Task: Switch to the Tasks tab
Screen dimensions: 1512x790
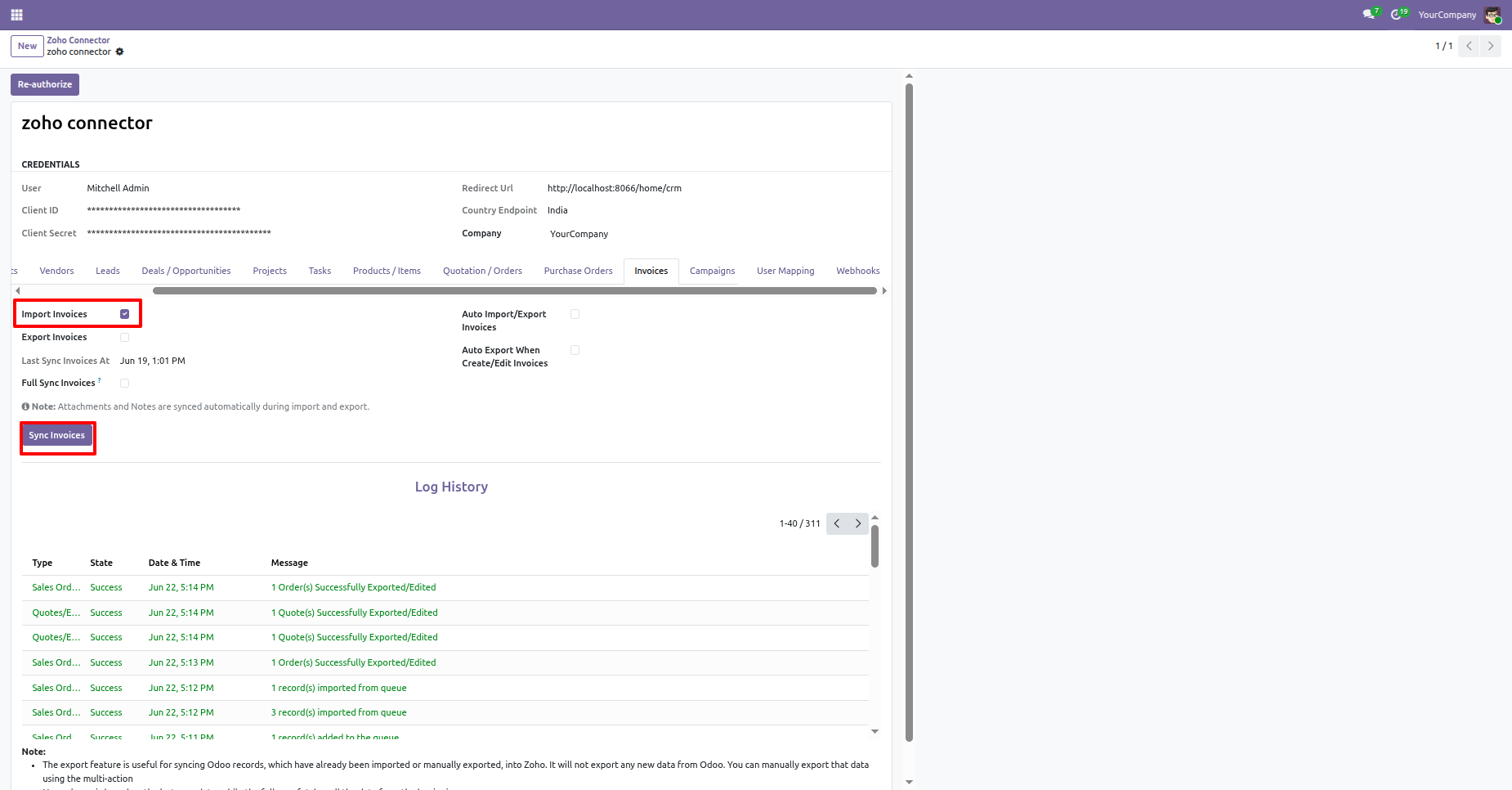Action: pos(320,271)
